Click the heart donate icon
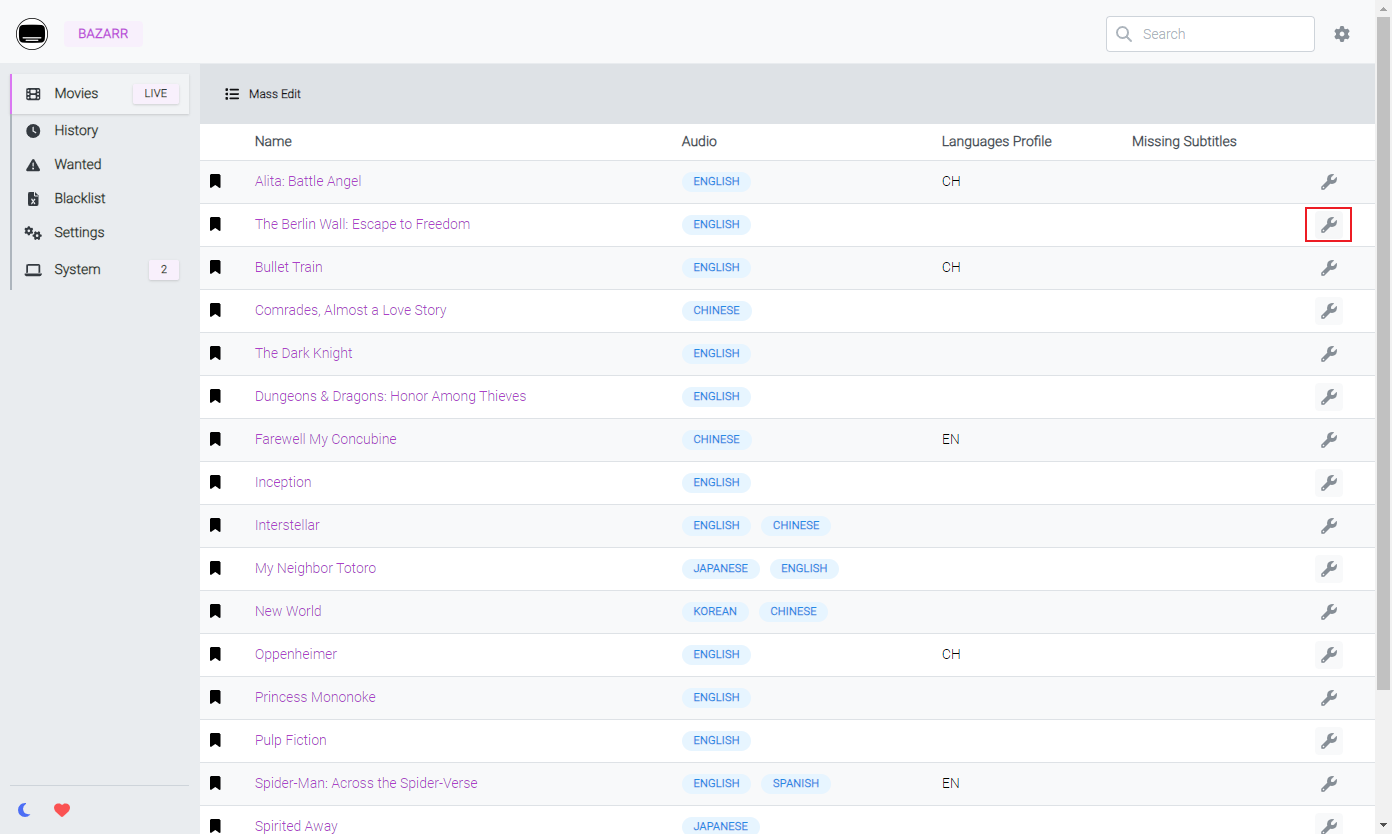This screenshot has height=834, width=1392. click(62, 810)
